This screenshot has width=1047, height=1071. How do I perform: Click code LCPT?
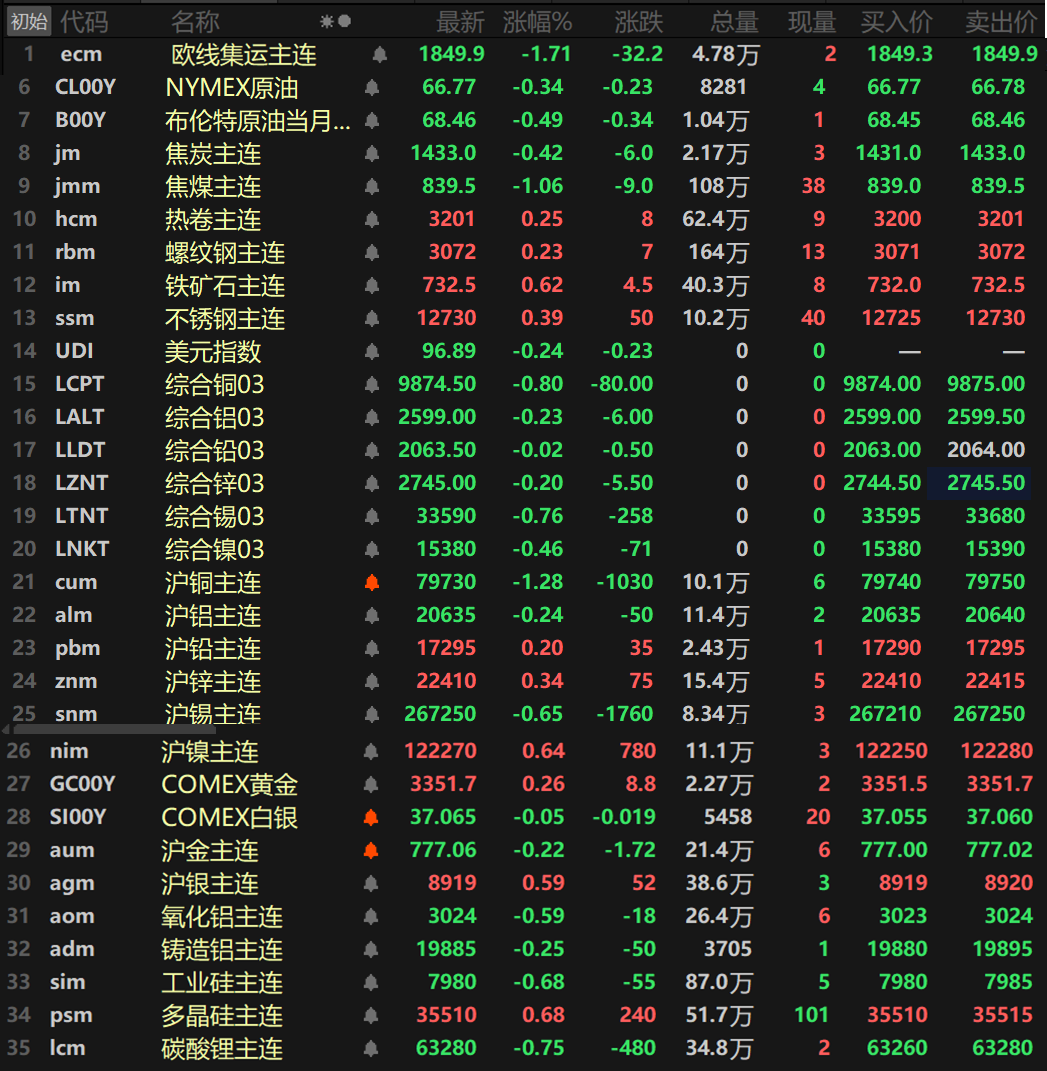tap(79, 384)
